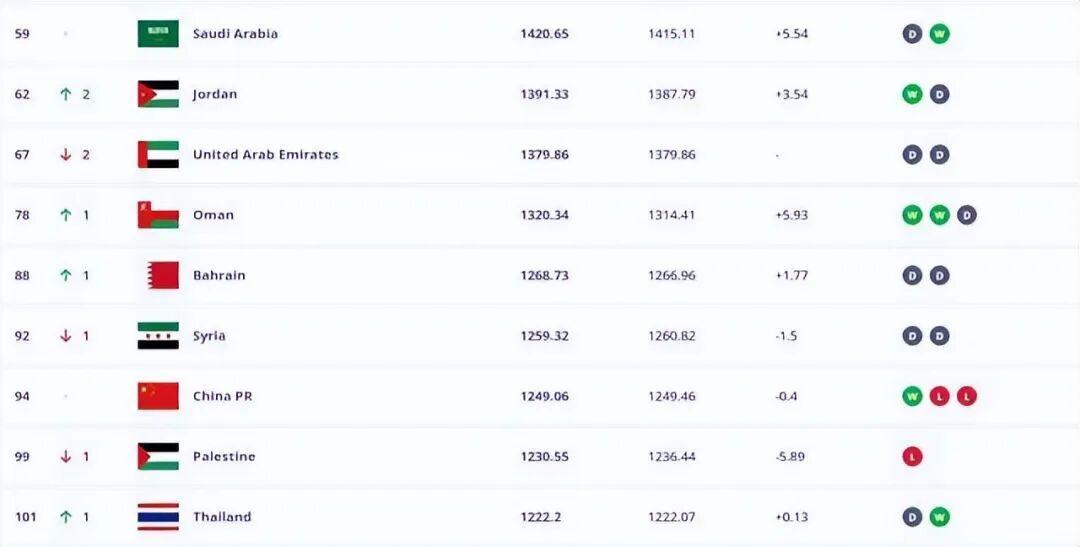This screenshot has height=547, width=1080.
Task: Click the Syria flag icon
Action: click(x=158, y=336)
